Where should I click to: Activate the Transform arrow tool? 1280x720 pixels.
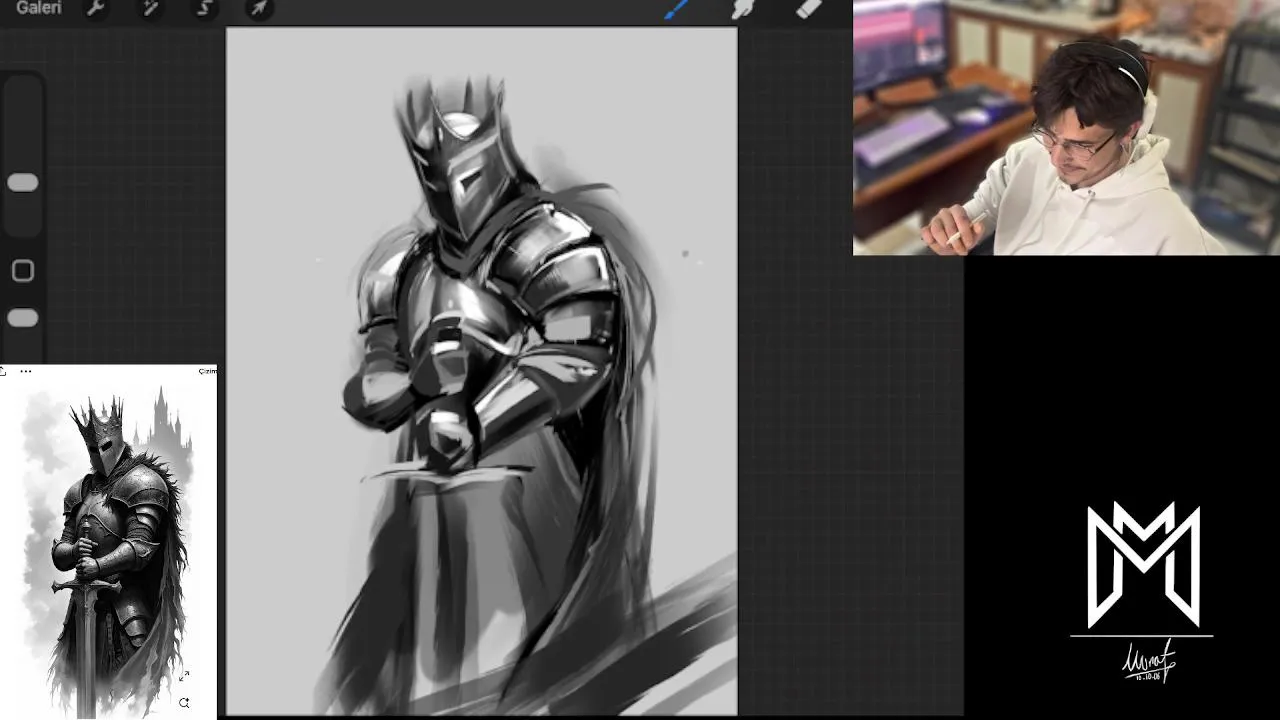coord(258,8)
